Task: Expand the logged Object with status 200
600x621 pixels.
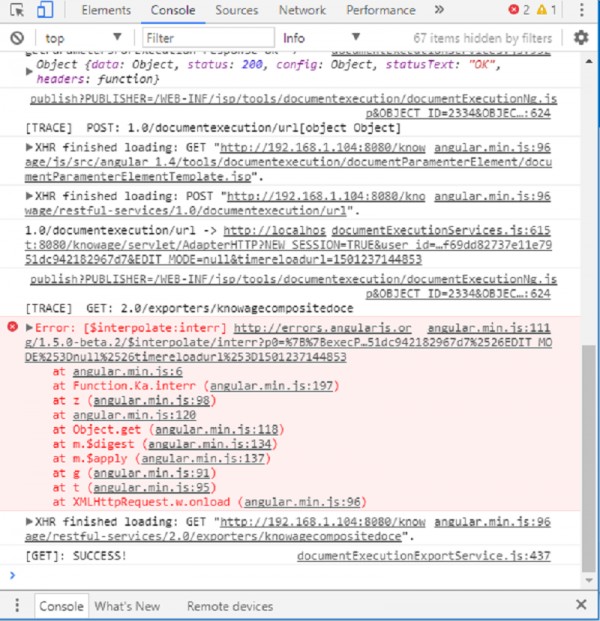Action: click(x=29, y=72)
